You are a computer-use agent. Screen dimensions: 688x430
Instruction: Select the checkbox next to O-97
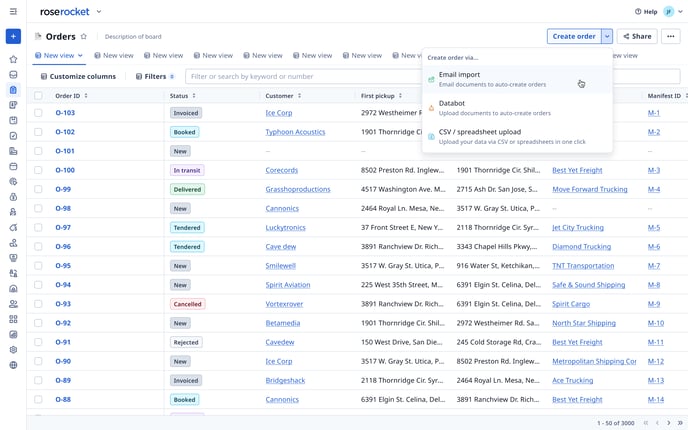pos(38,227)
